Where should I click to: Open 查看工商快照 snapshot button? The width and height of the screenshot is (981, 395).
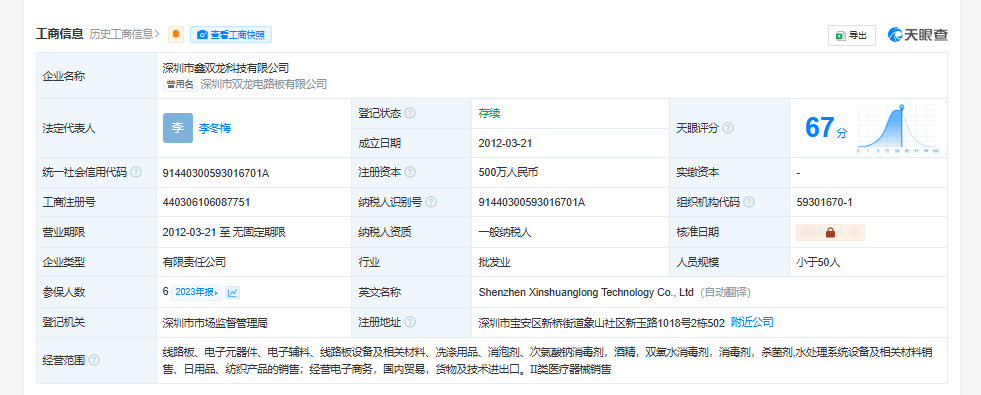point(231,34)
